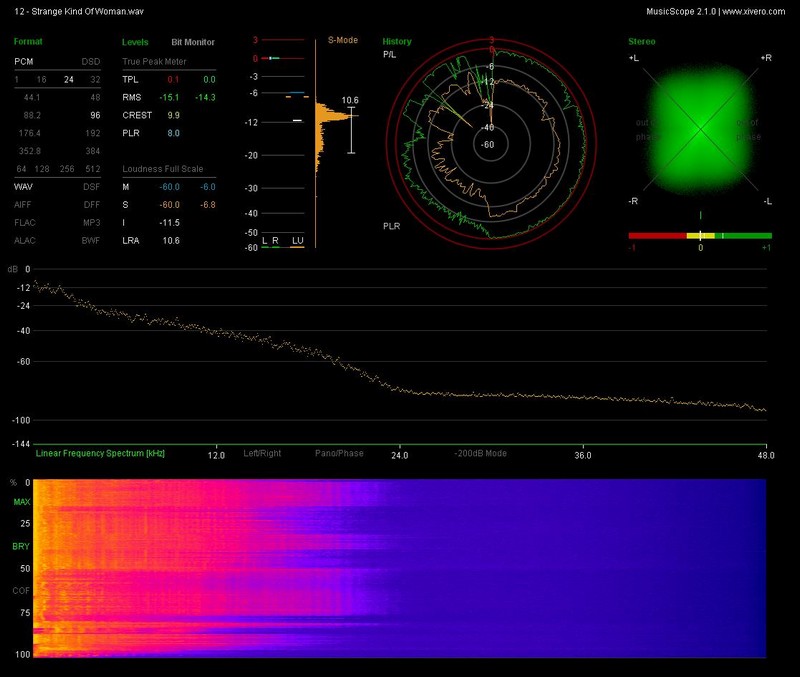Open the www.xivero.com link

point(754,12)
